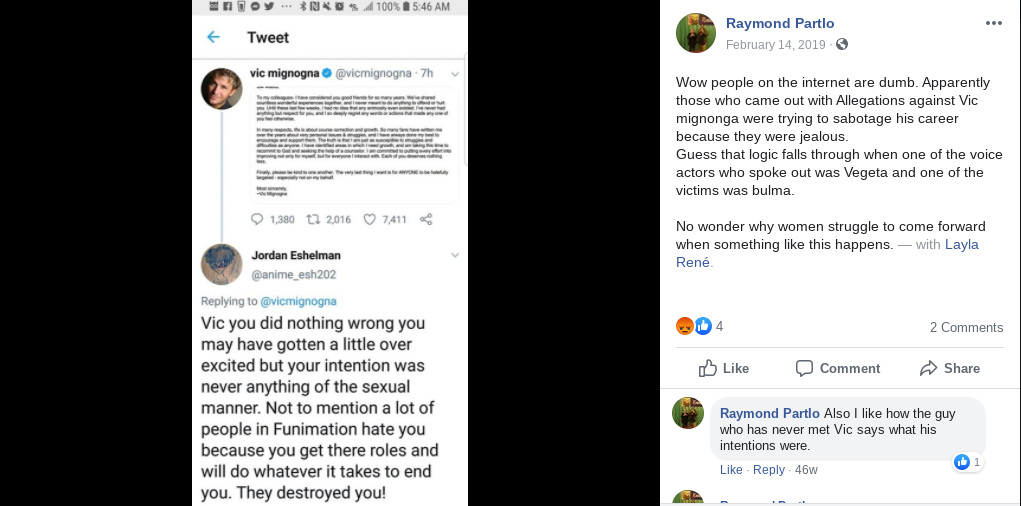Click the reply bubble icon showing 1,380
The width and height of the screenshot is (1021, 506).
(x=257, y=219)
